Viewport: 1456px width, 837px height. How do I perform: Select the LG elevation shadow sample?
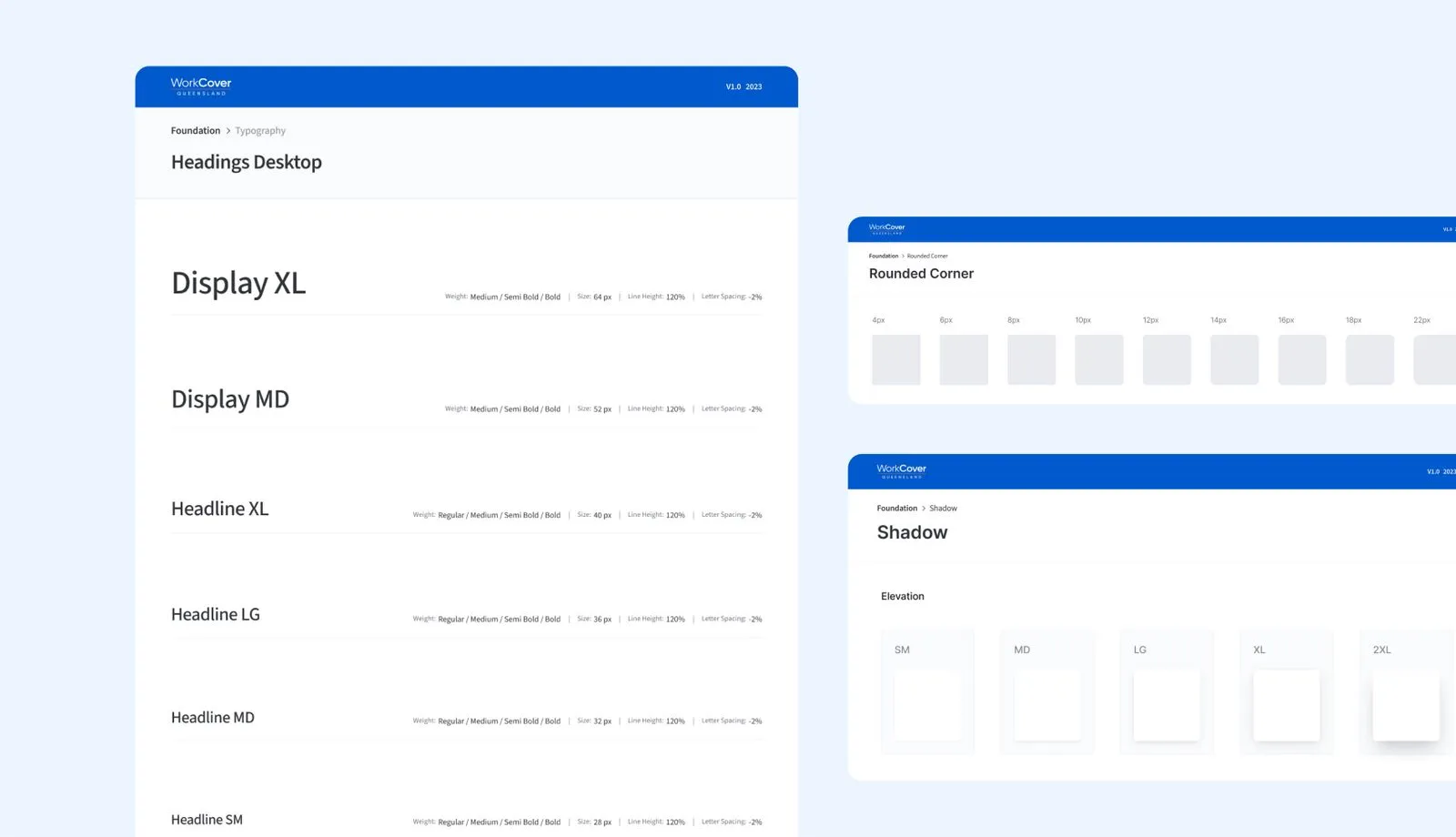click(x=1167, y=705)
